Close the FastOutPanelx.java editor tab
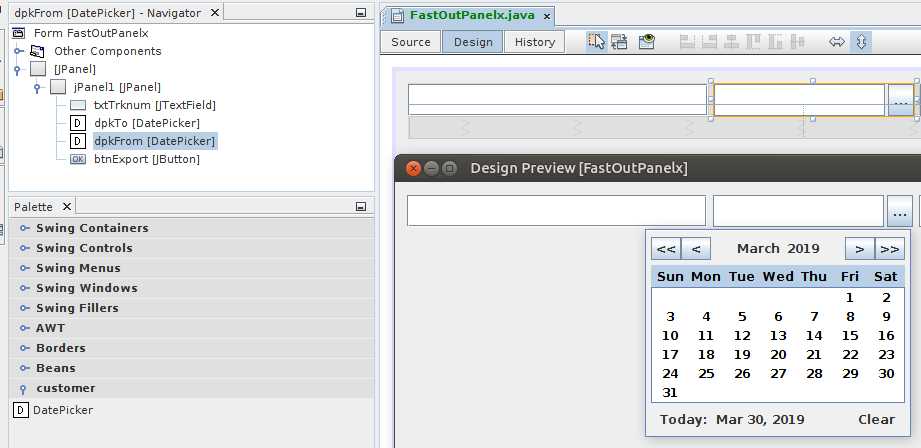 pos(547,17)
